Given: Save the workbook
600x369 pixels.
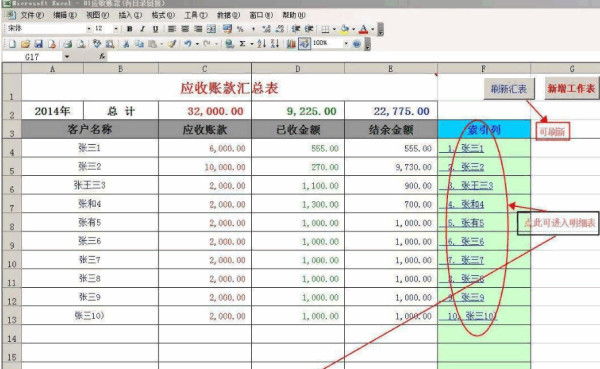Looking at the screenshot, I should (38, 44).
